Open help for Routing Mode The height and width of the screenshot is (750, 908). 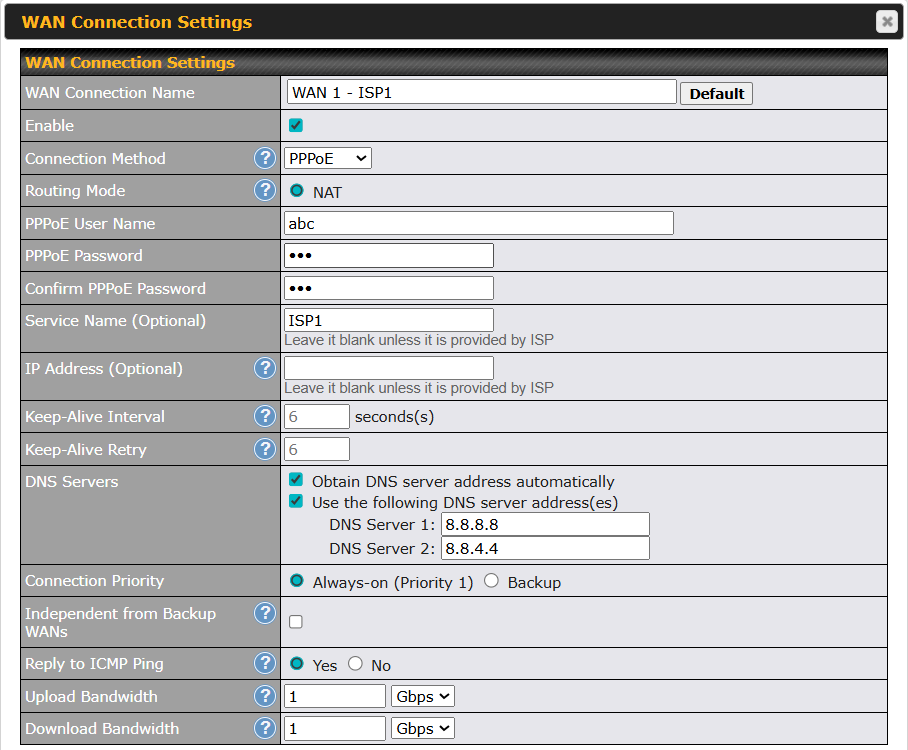click(x=264, y=190)
